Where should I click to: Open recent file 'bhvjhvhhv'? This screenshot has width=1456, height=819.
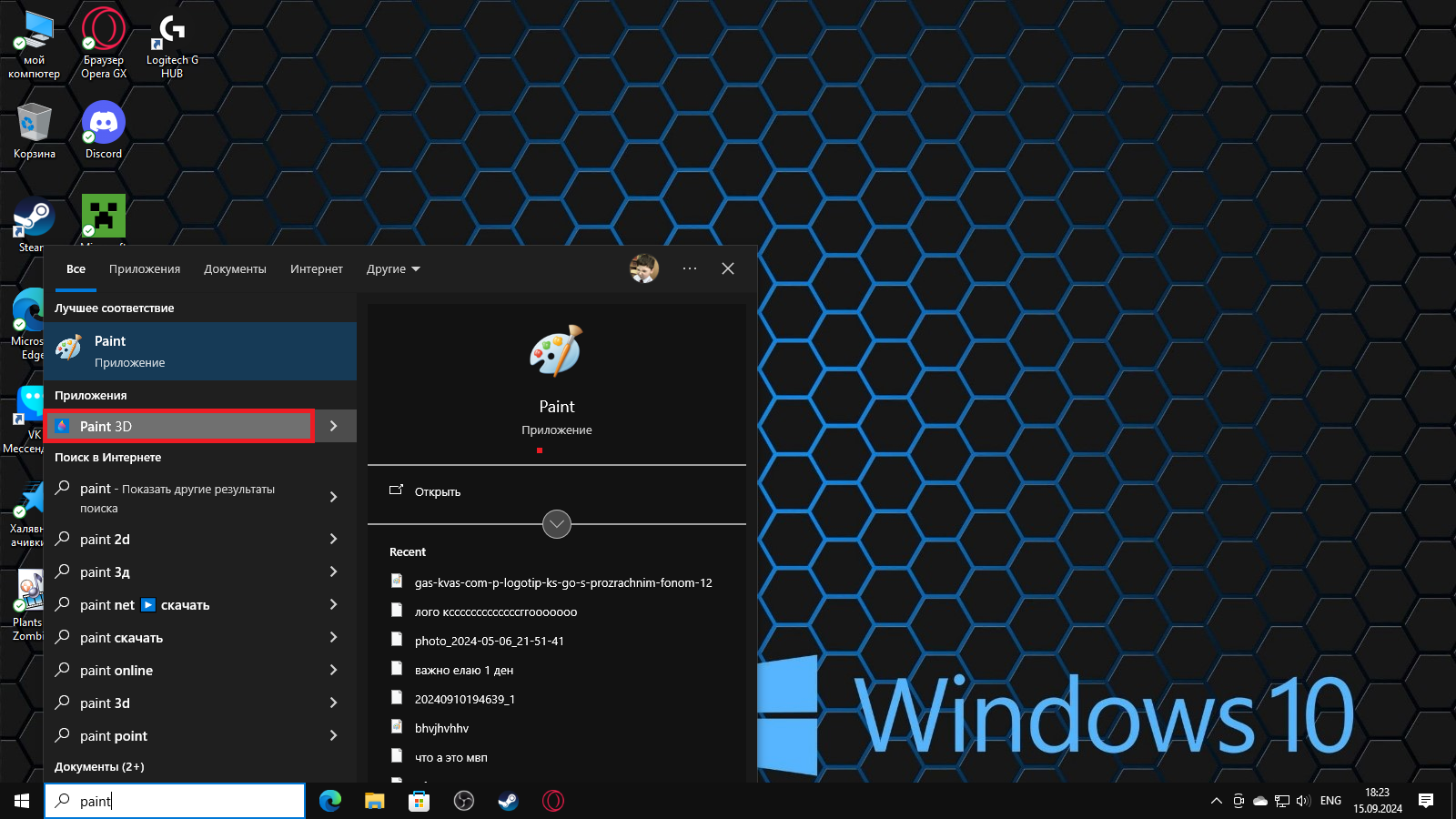pyautogui.click(x=442, y=728)
